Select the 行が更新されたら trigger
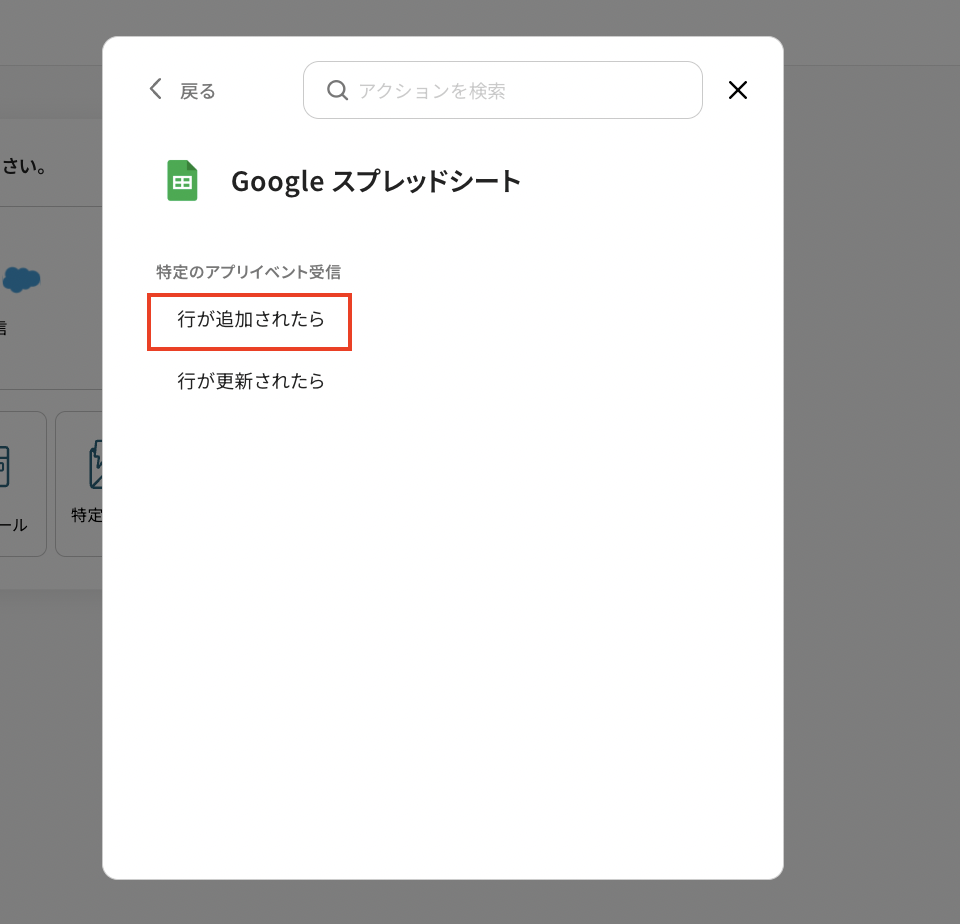Viewport: 960px width, 924px height. (x=250, y=381)
